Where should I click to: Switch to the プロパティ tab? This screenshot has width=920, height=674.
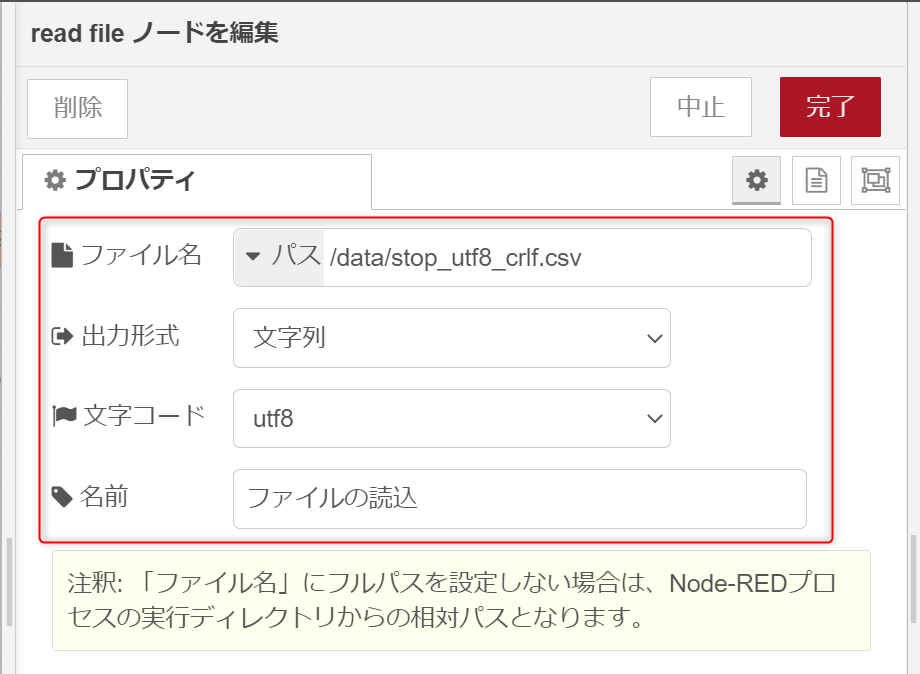pos(197,181)
